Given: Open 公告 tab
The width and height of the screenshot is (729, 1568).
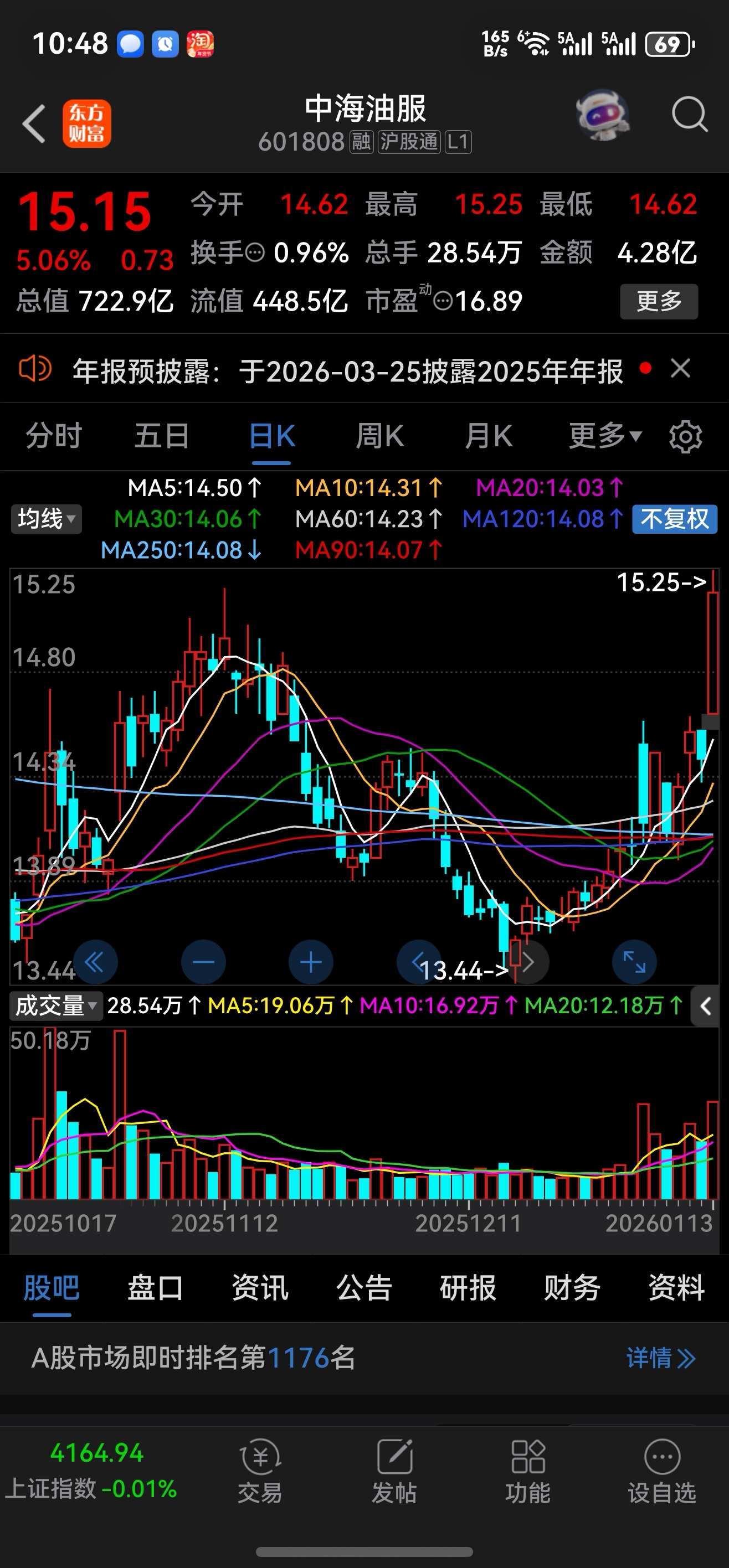Looking at the screenshot, I should coord(364,1287).
